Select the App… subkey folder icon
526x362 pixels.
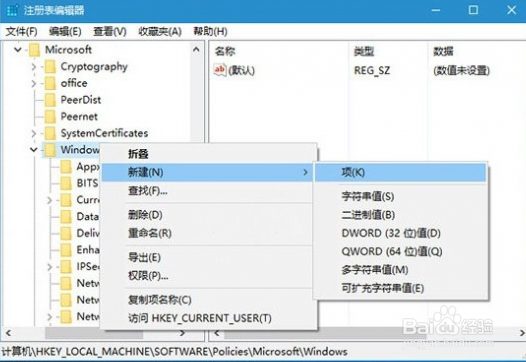[x=66, y=166]
